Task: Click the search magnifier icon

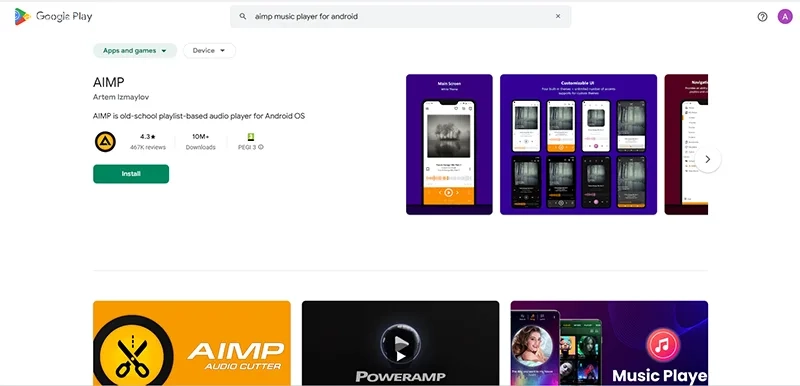Action: (x=243, y=16)
